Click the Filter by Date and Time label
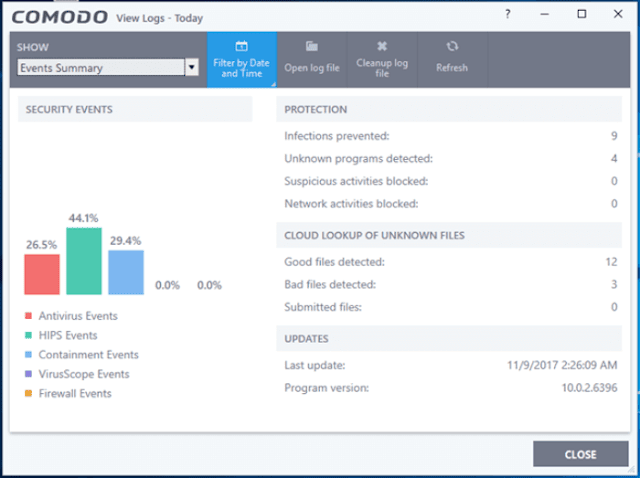 pyautogui.click(x=241, y=68)
